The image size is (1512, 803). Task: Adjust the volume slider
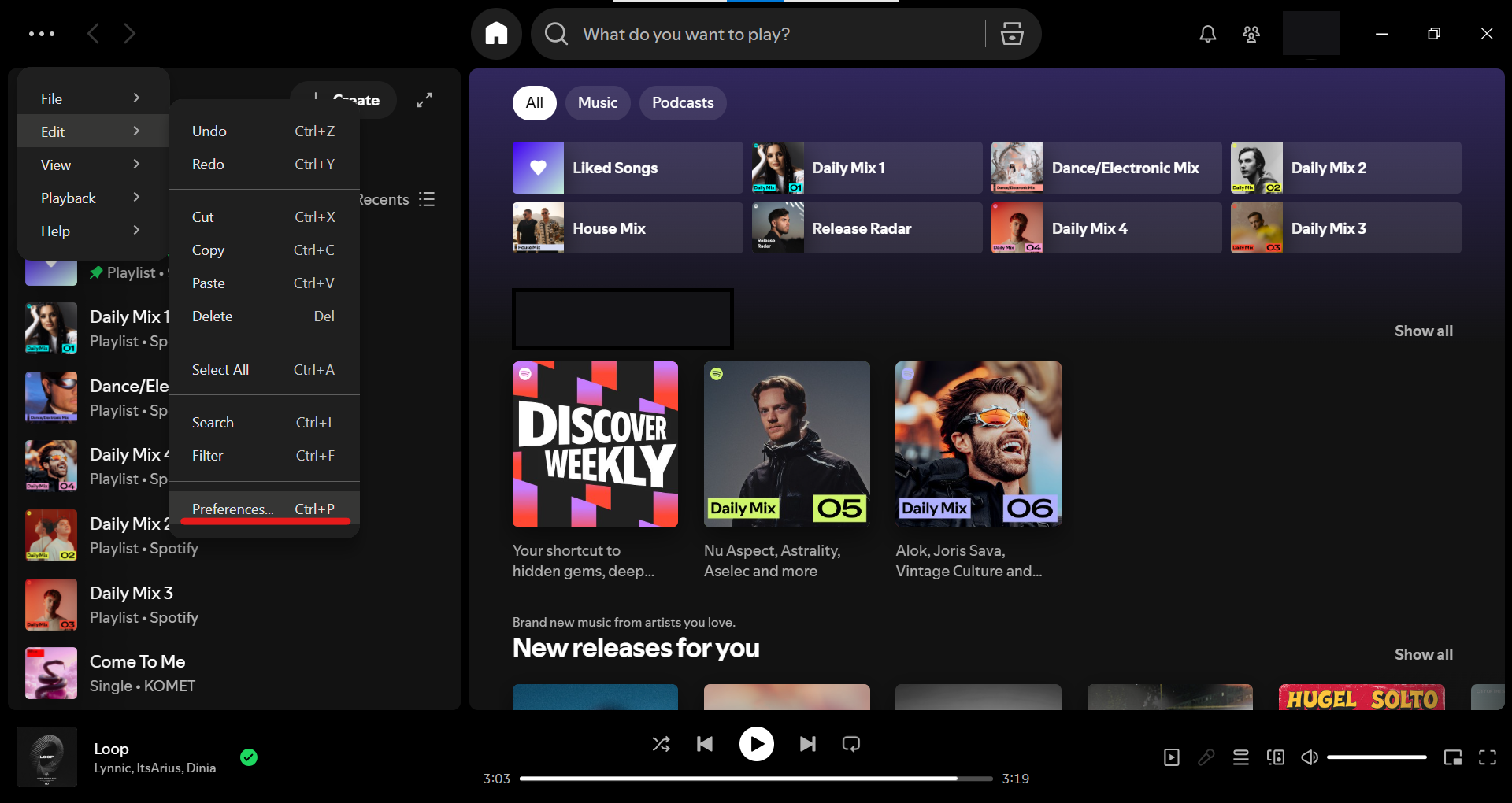[1377, 757]
